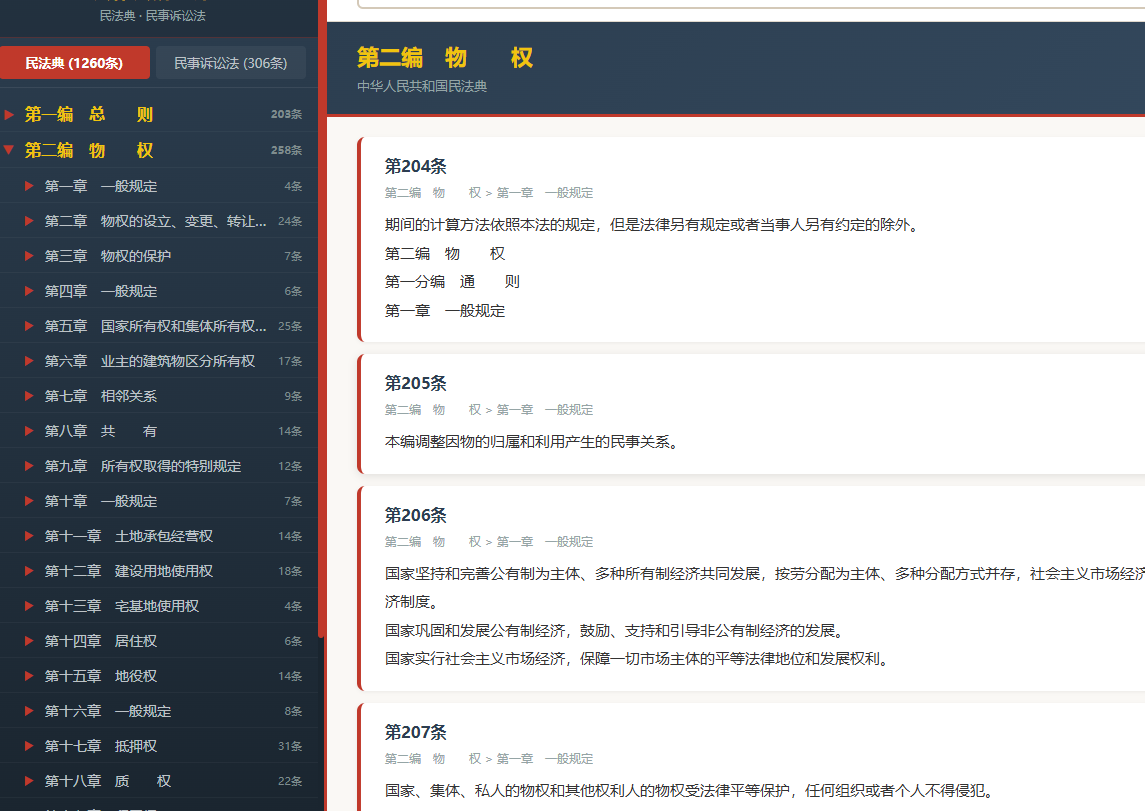Expand arrow of 第十三章 宅基地使用权
This screenshot has width=1145, height=811.
tap(29, 607)
